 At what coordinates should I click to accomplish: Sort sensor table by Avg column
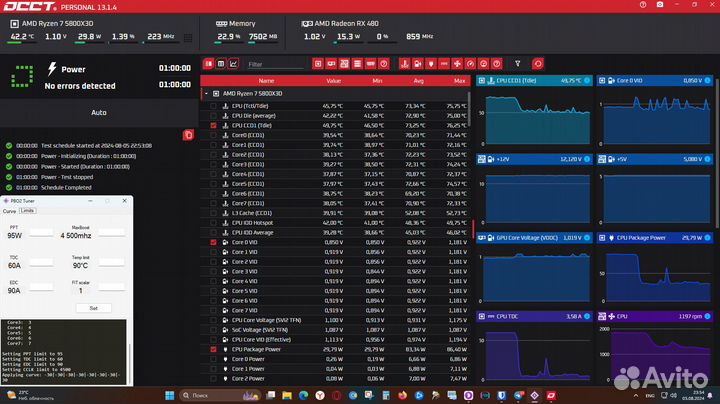tap(418, 81)
